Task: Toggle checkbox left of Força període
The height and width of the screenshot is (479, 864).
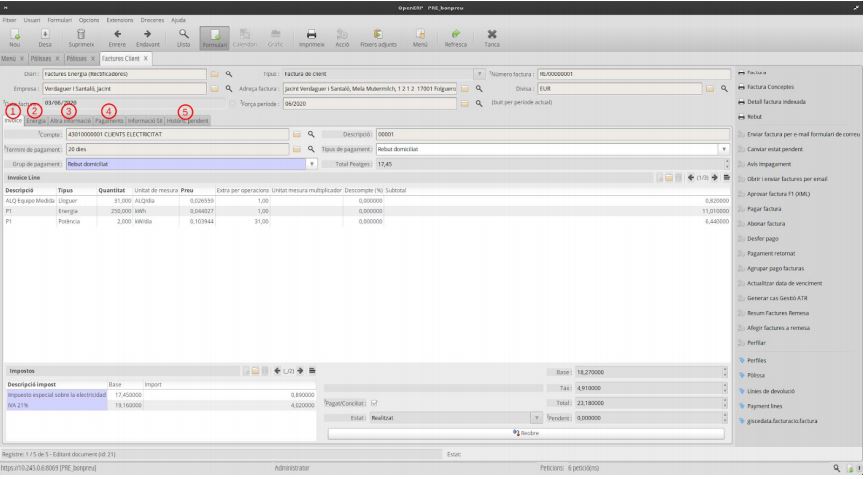Action: (233, 103)
